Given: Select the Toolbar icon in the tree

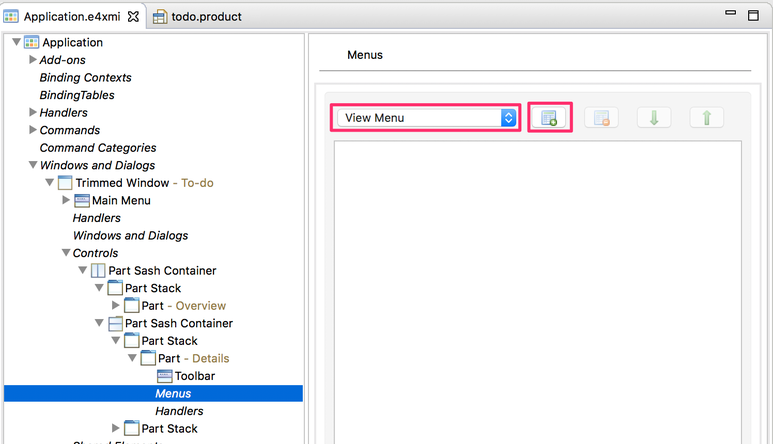Looking at the screenshot, I should [x=165, y=376].
